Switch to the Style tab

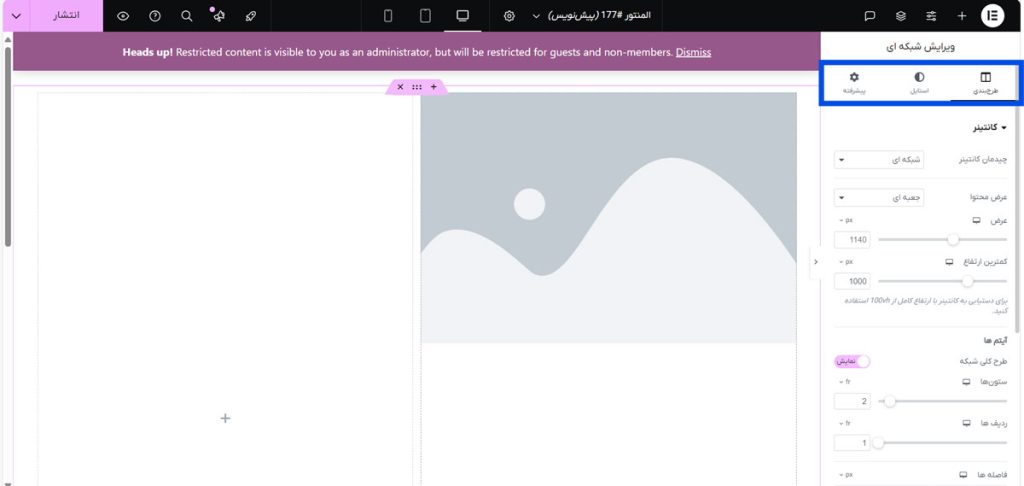coord(919,83)
